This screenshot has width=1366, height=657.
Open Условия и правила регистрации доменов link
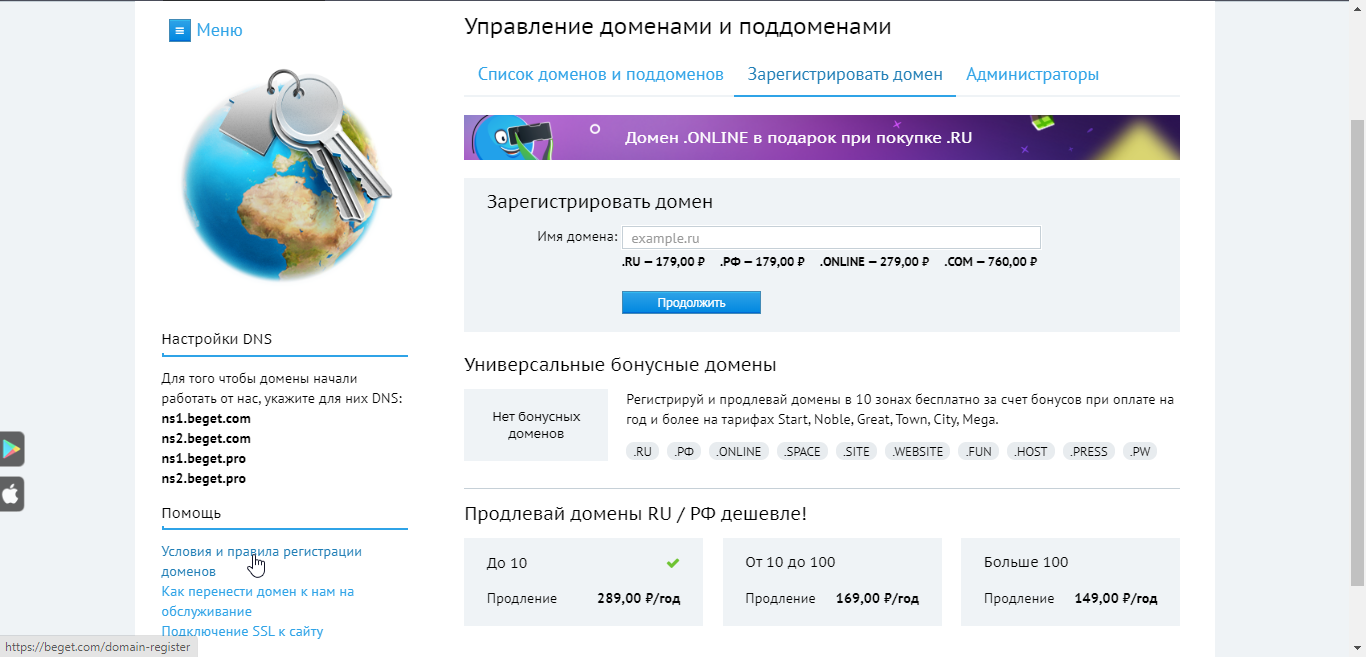262,561
